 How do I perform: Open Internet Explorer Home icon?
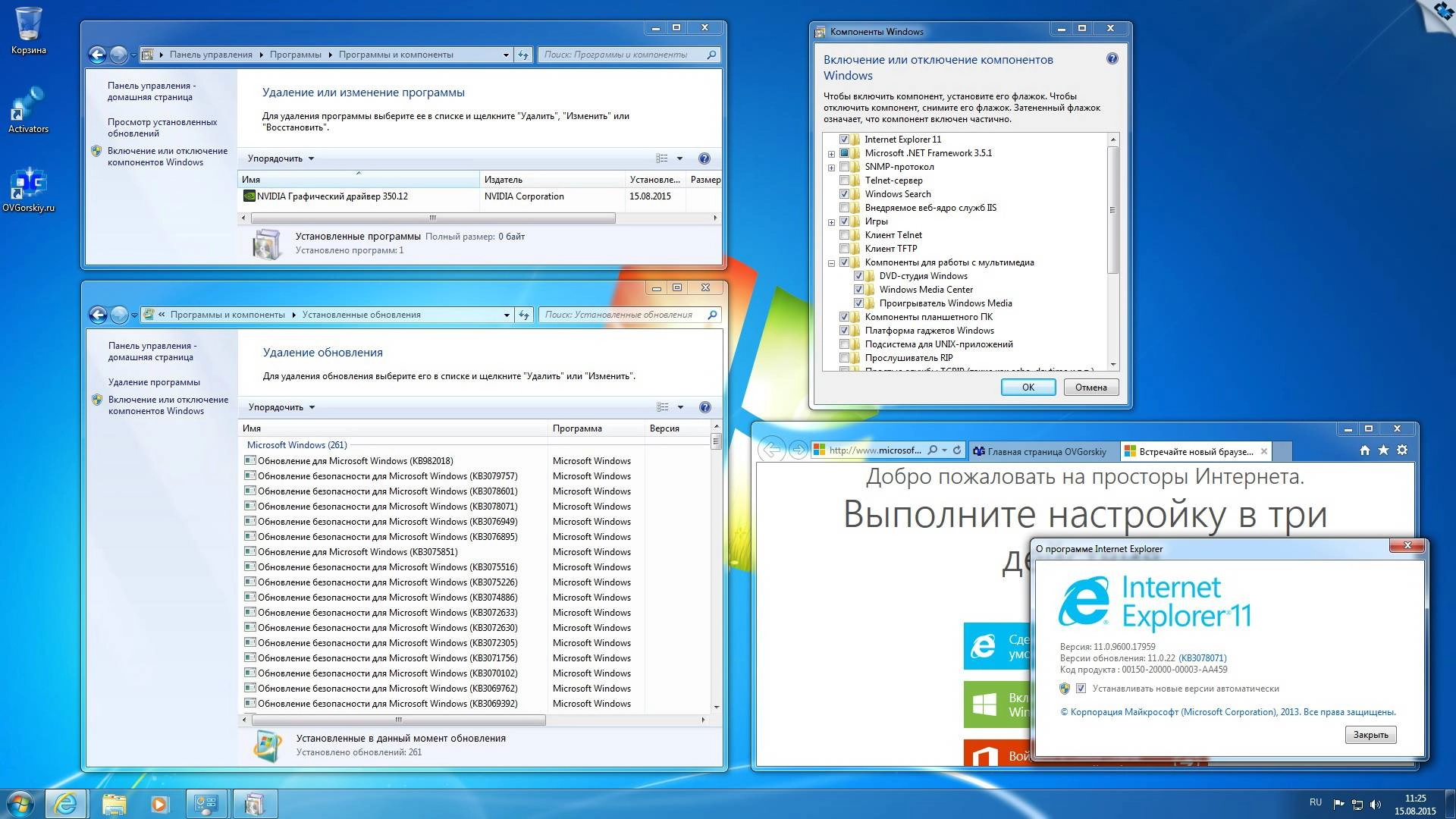pos(1365,450)
